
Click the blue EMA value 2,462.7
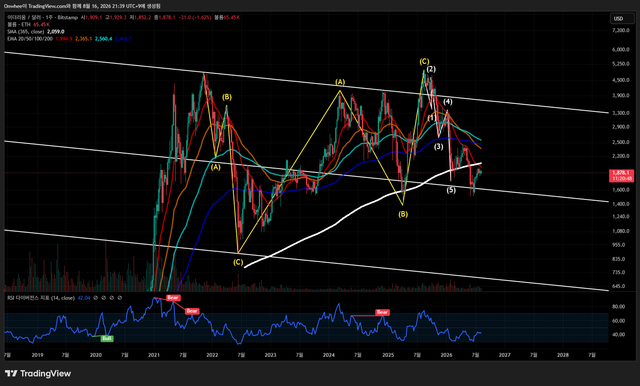tap(123, 38)
